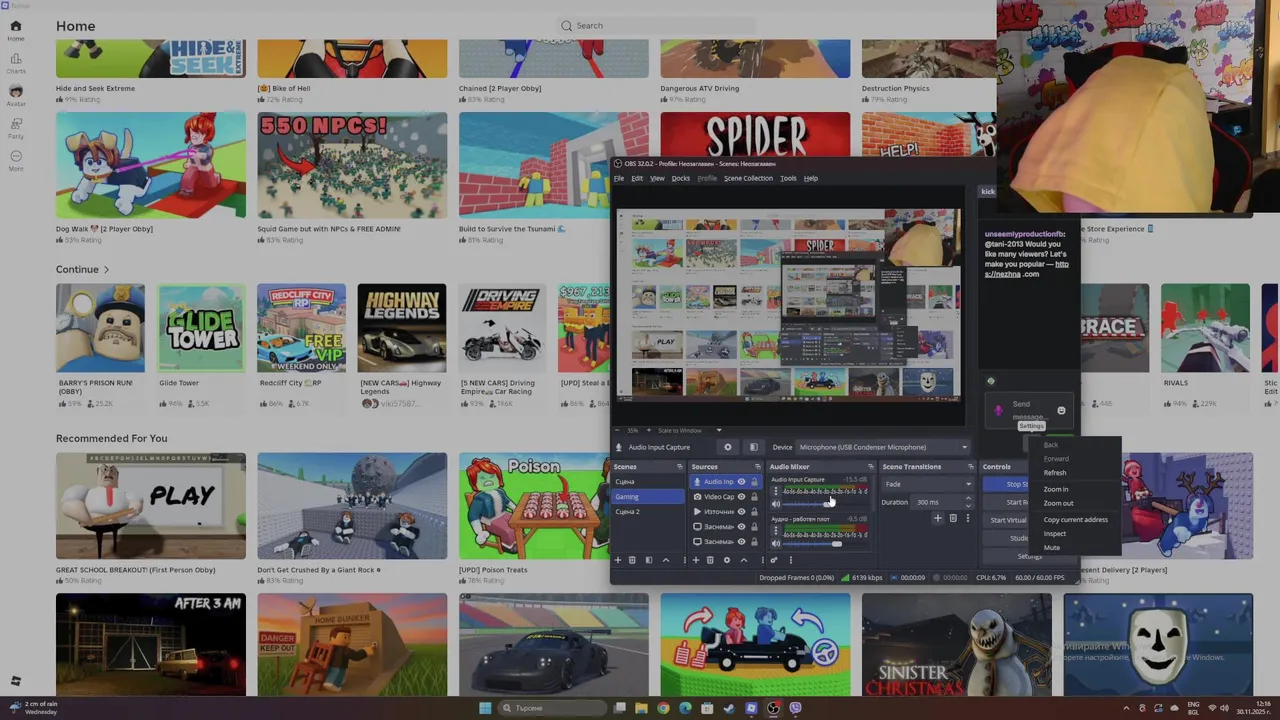Open Steam from the taskbar
1280x720 pixels.
tap(729, 708)
